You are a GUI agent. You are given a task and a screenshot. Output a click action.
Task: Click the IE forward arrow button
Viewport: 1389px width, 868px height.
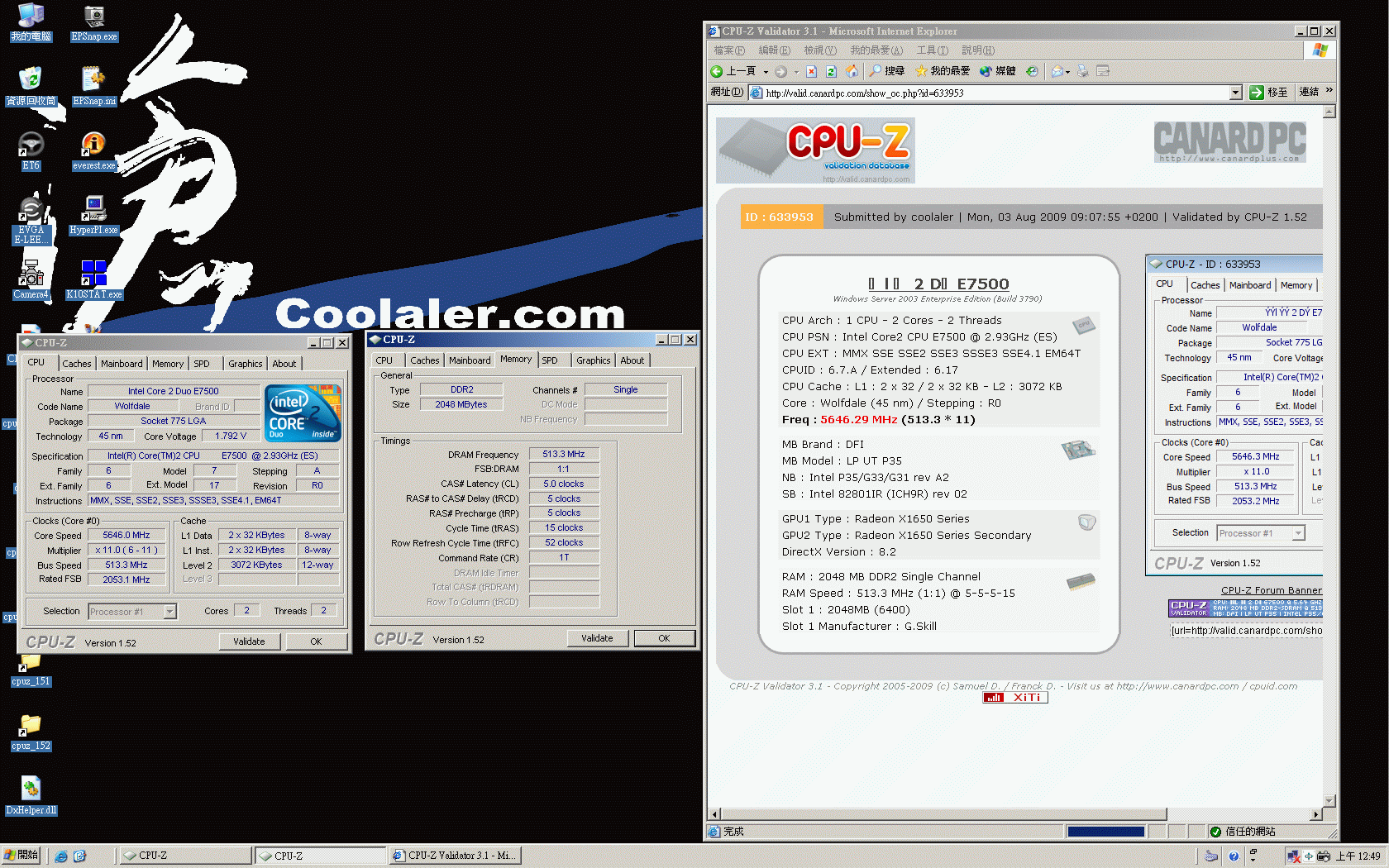coord(781,71)
